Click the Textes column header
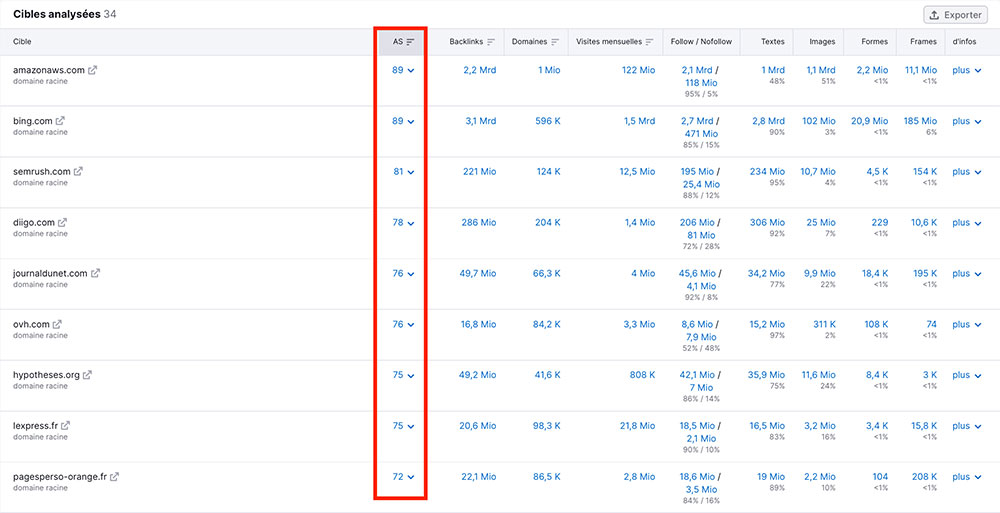 pos(773,41)
